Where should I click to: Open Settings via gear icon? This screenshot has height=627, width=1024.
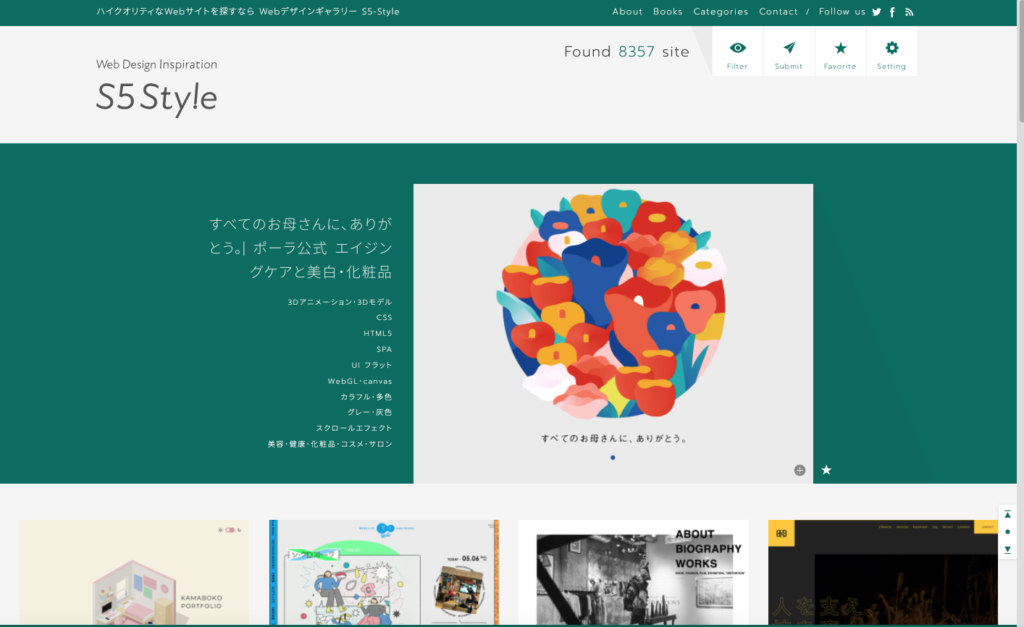click(x=891, y=51)
